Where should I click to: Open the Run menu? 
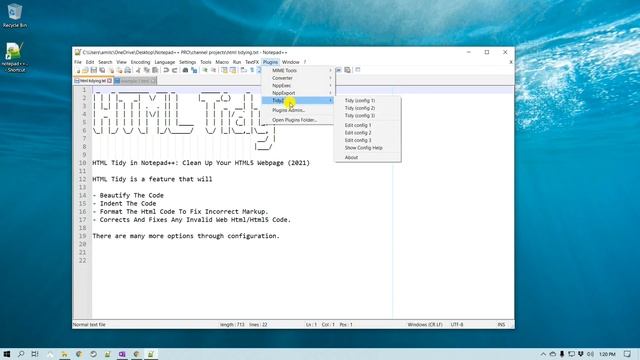click(237, 62)
